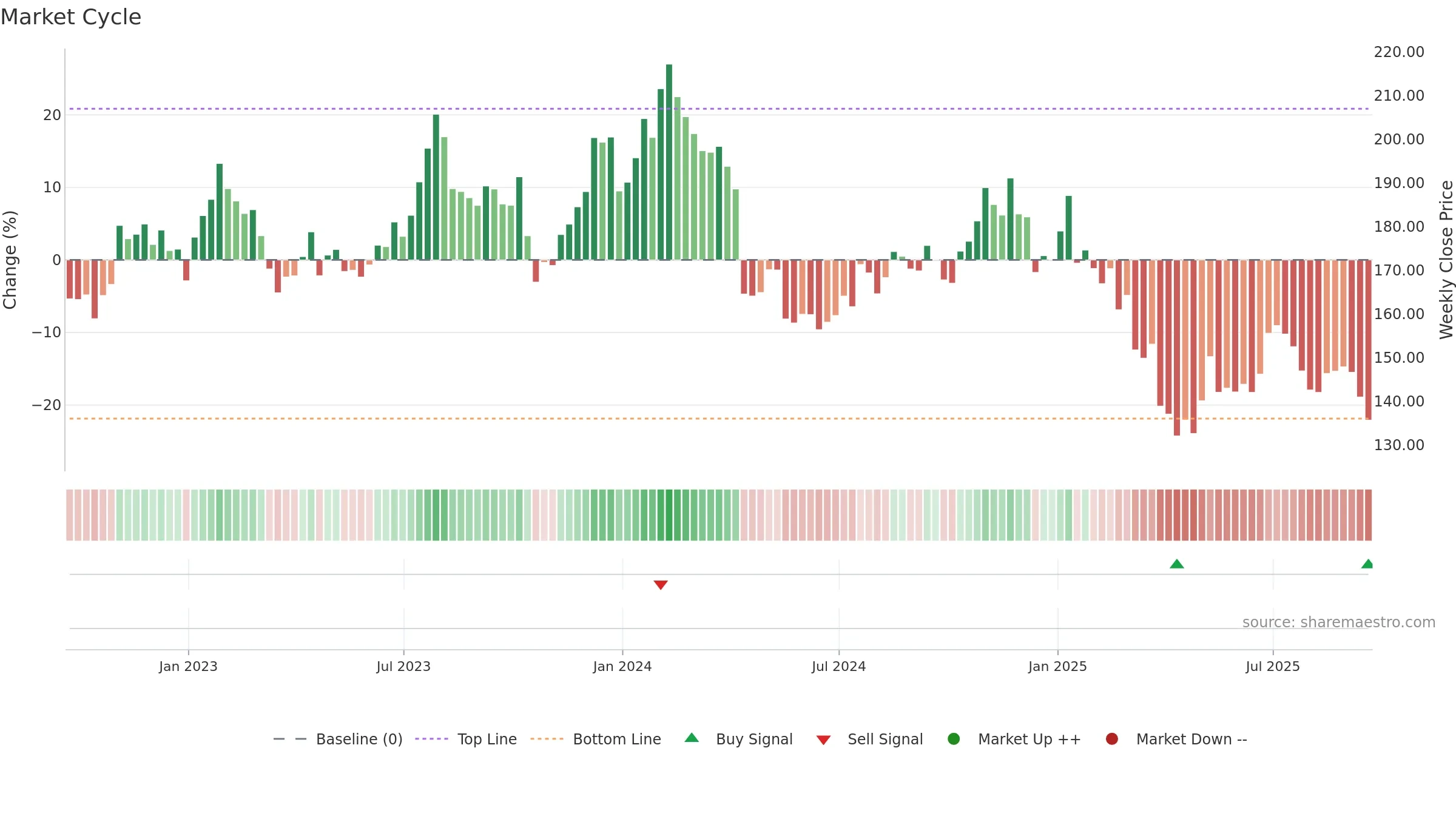Click the Weekly Close Price axis title
The width and height of the screenshot is (1456, 819).
1446,260
